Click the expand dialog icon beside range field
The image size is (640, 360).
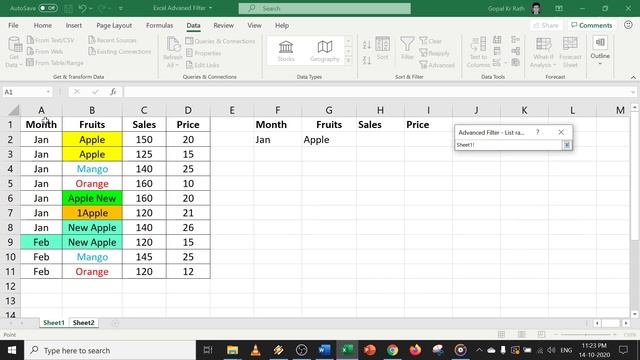(x=567, y=145)
